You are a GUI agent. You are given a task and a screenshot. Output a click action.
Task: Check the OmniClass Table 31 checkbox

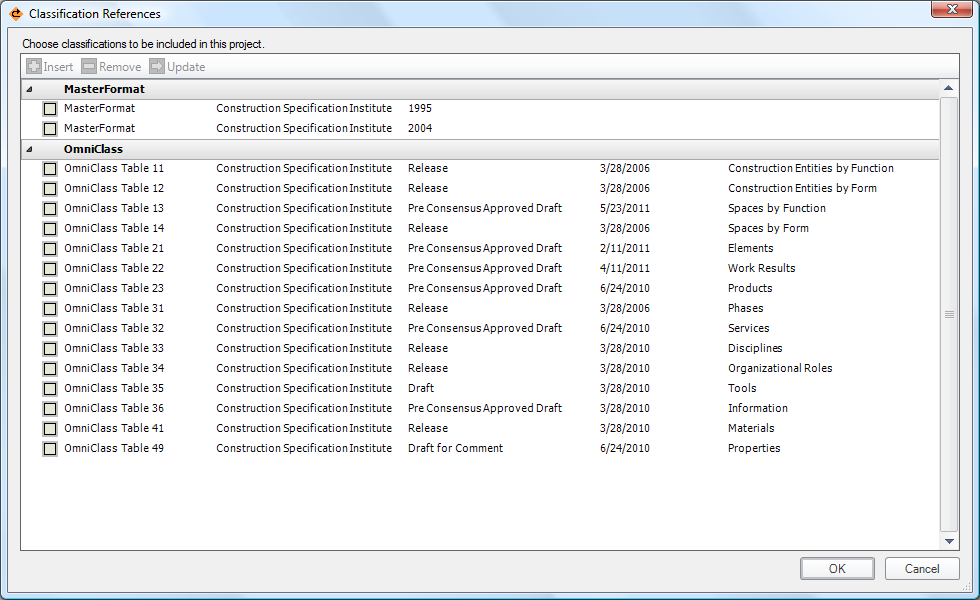pos(50,309)
